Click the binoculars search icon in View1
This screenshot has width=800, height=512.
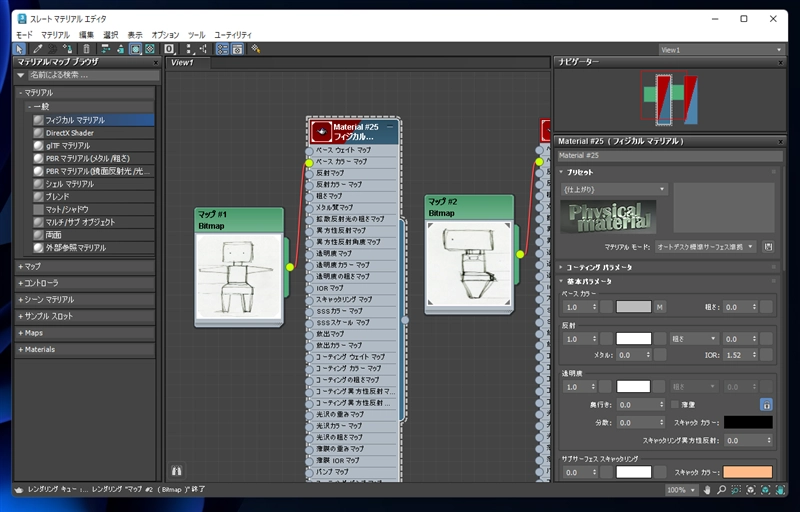click(x=177, y=471)
